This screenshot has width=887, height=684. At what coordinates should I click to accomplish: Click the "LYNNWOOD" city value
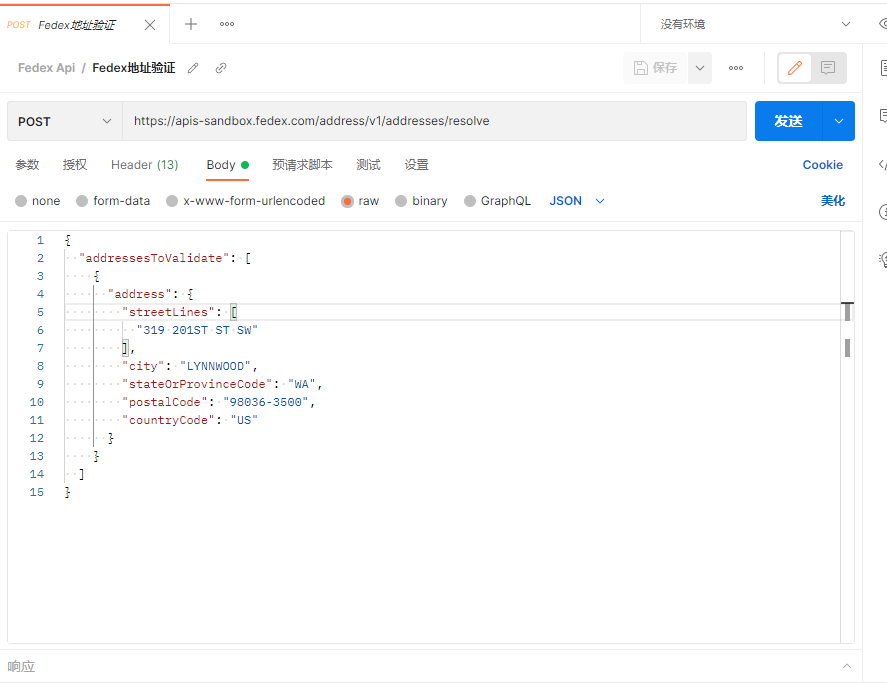215,366
